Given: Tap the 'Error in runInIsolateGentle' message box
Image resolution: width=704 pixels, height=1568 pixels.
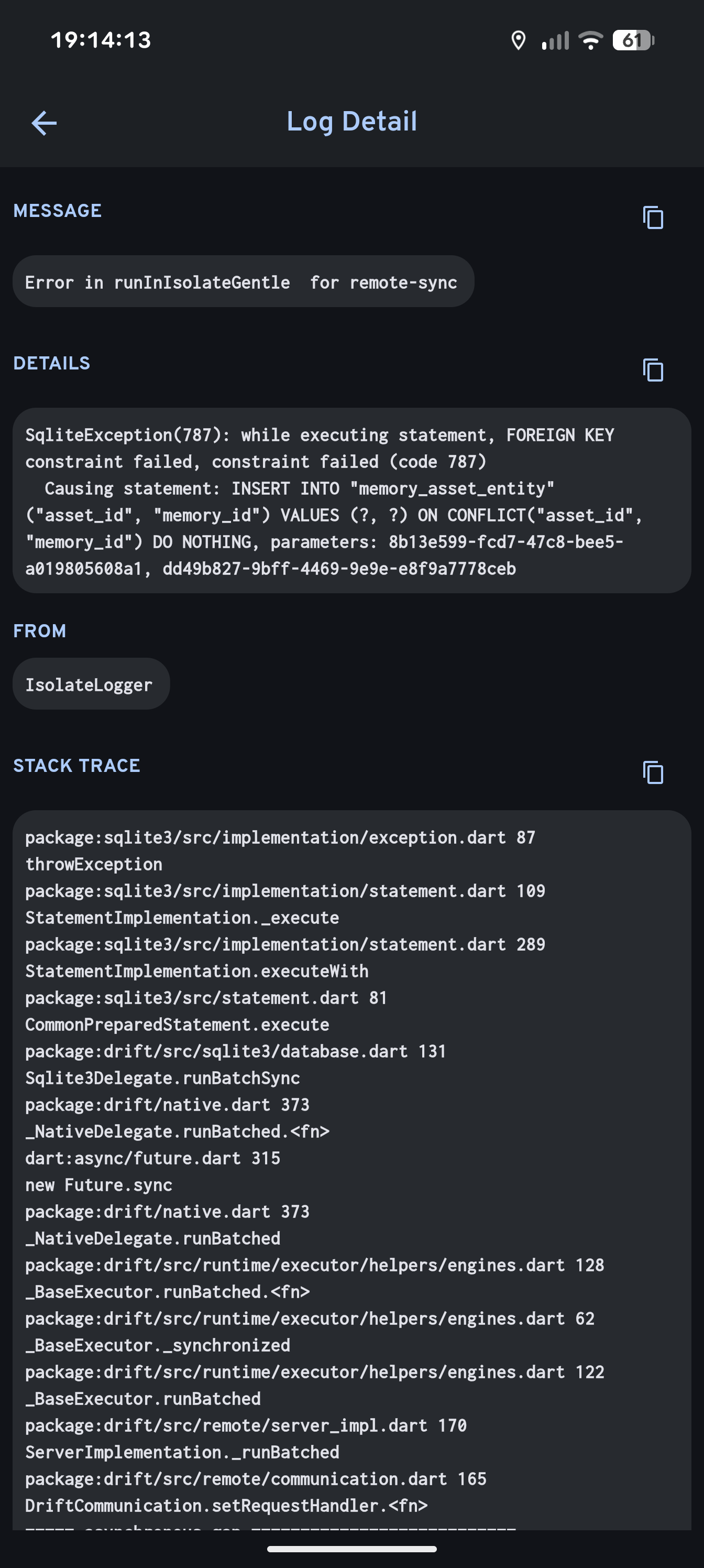Looking at the screenshot, I should pos(242,282).
